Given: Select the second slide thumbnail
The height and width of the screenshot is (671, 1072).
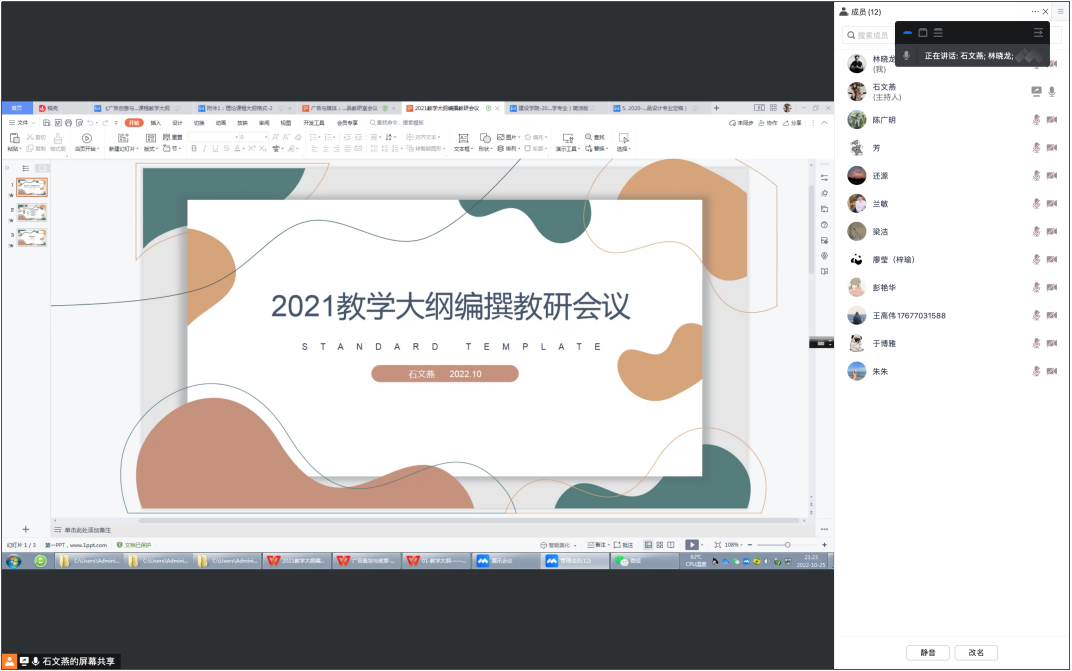Looking at the screenshot, I should pos(31,212).
